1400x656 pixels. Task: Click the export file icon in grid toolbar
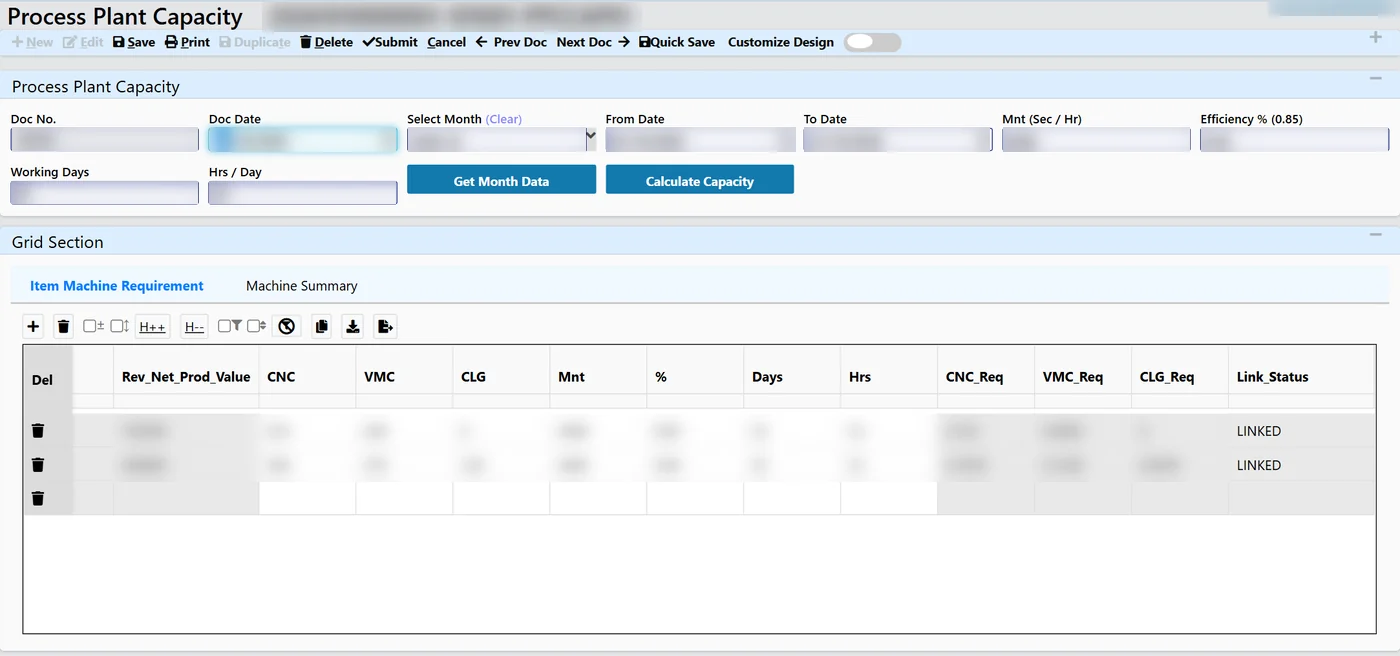(385, 326)
